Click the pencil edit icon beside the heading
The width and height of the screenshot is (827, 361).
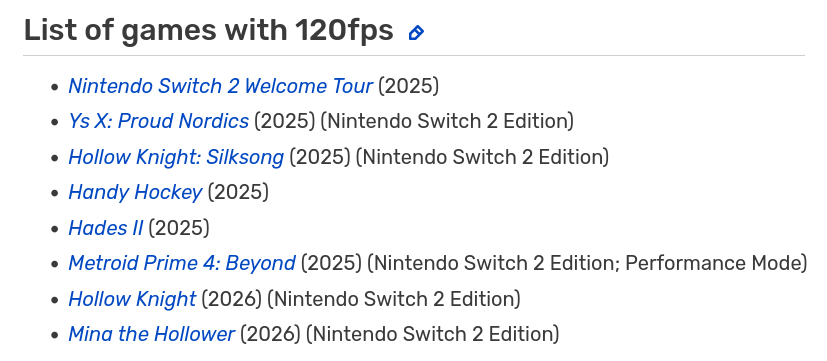point(416,33)
